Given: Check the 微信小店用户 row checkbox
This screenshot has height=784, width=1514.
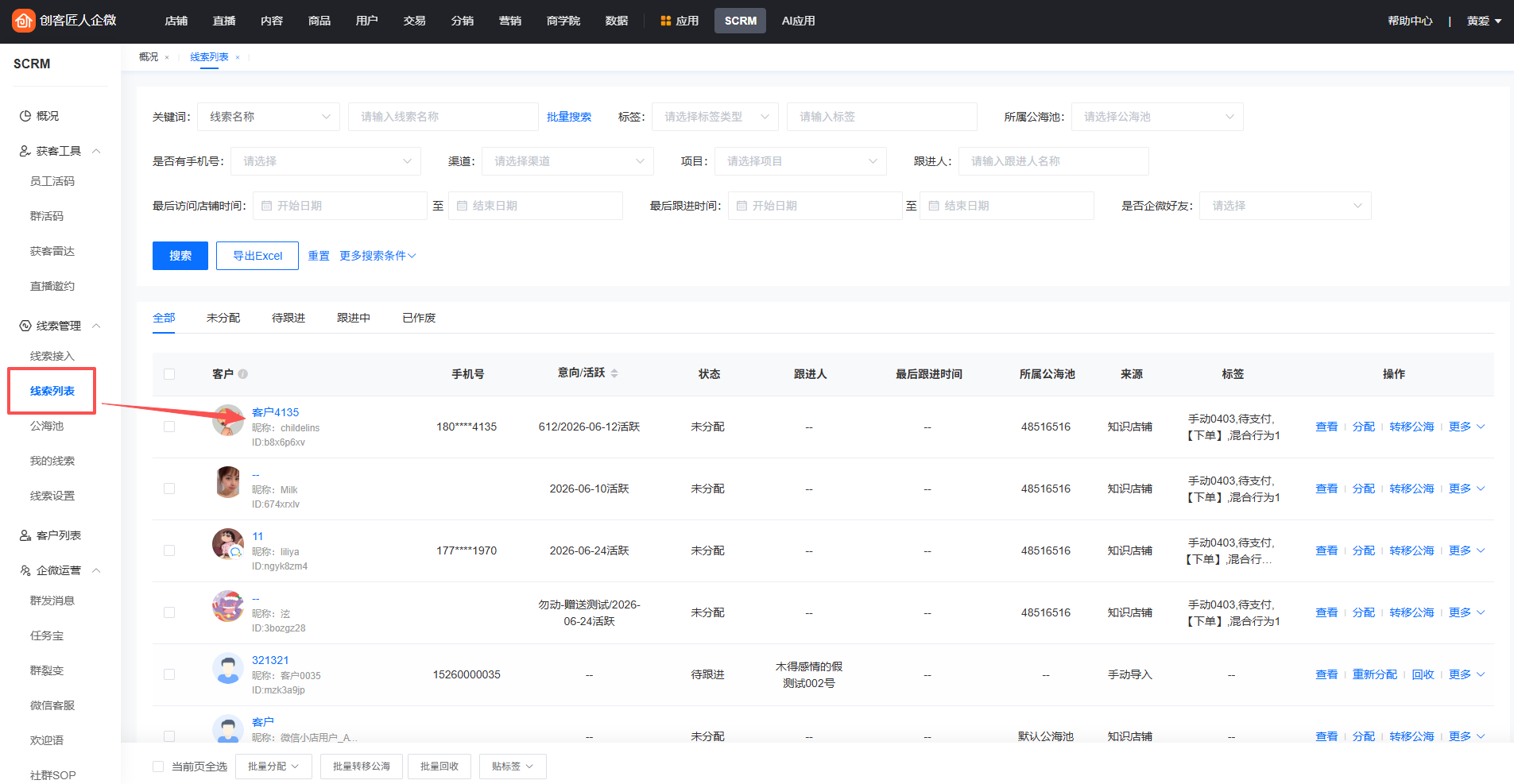Looking at the screenshot, I should coord(169,736).
